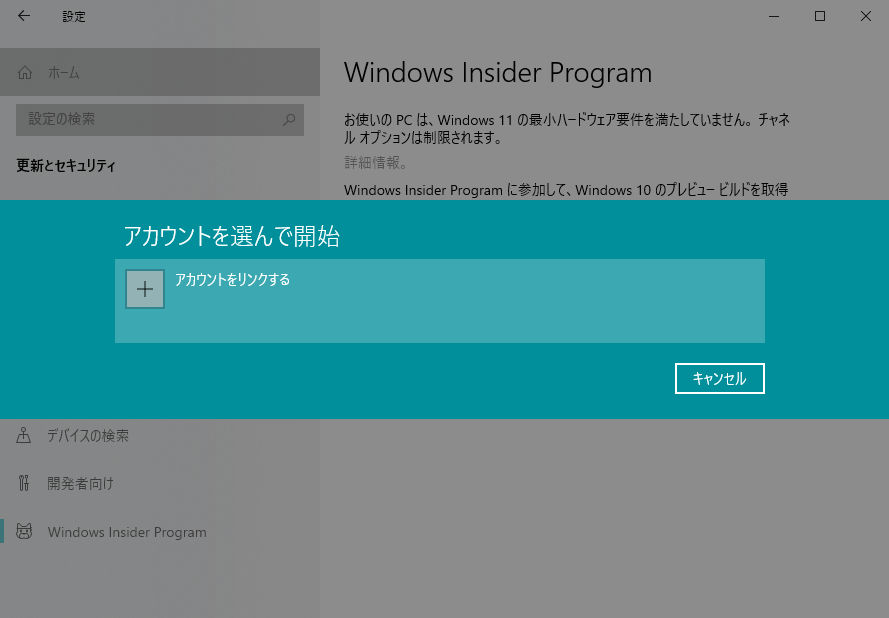The width and height of the screenshot is (889, 618).
Task: Click the Insider cat face icon
Action: click(x=24, y=531)
